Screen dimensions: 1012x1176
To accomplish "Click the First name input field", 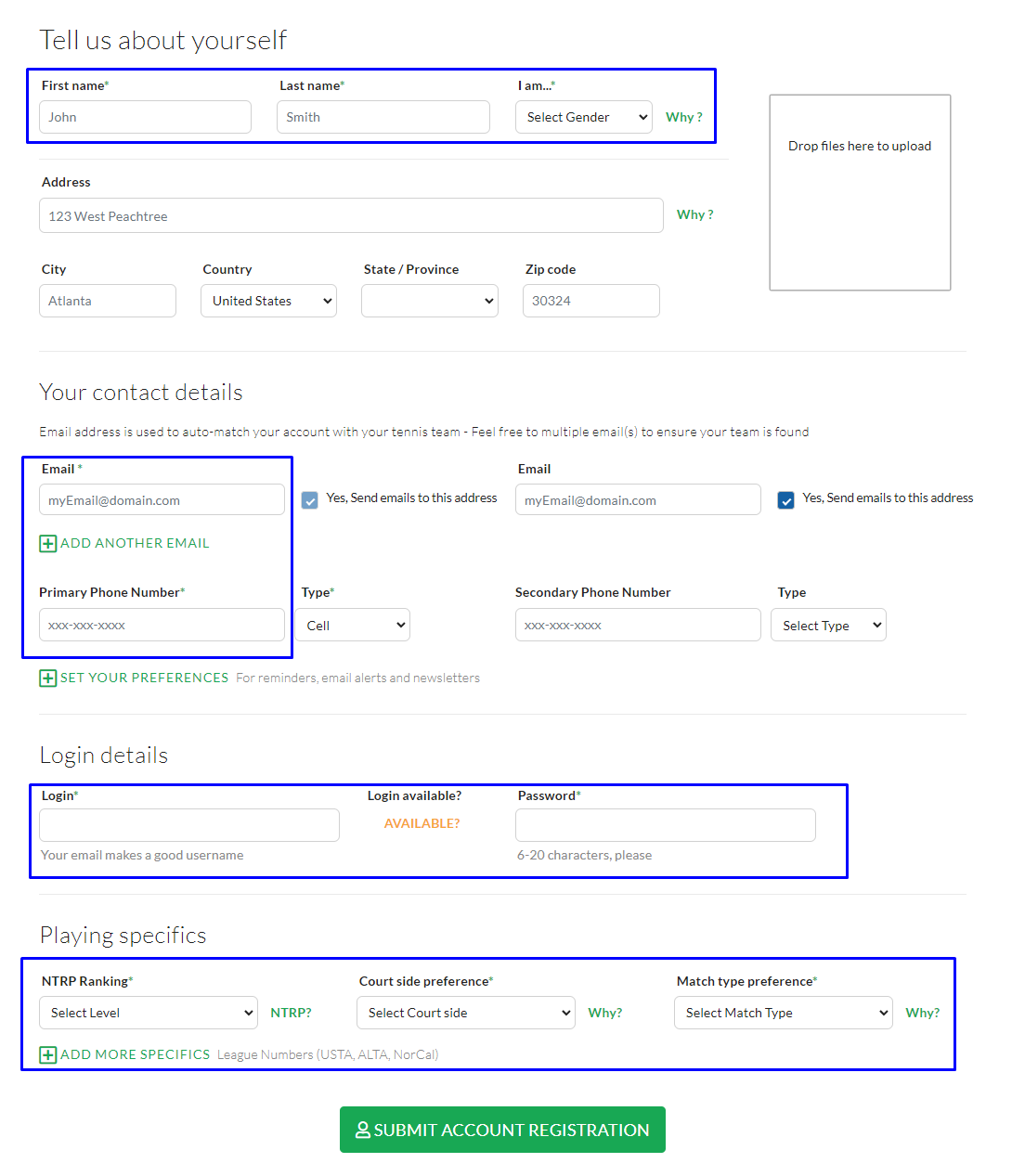I will 145,117.
